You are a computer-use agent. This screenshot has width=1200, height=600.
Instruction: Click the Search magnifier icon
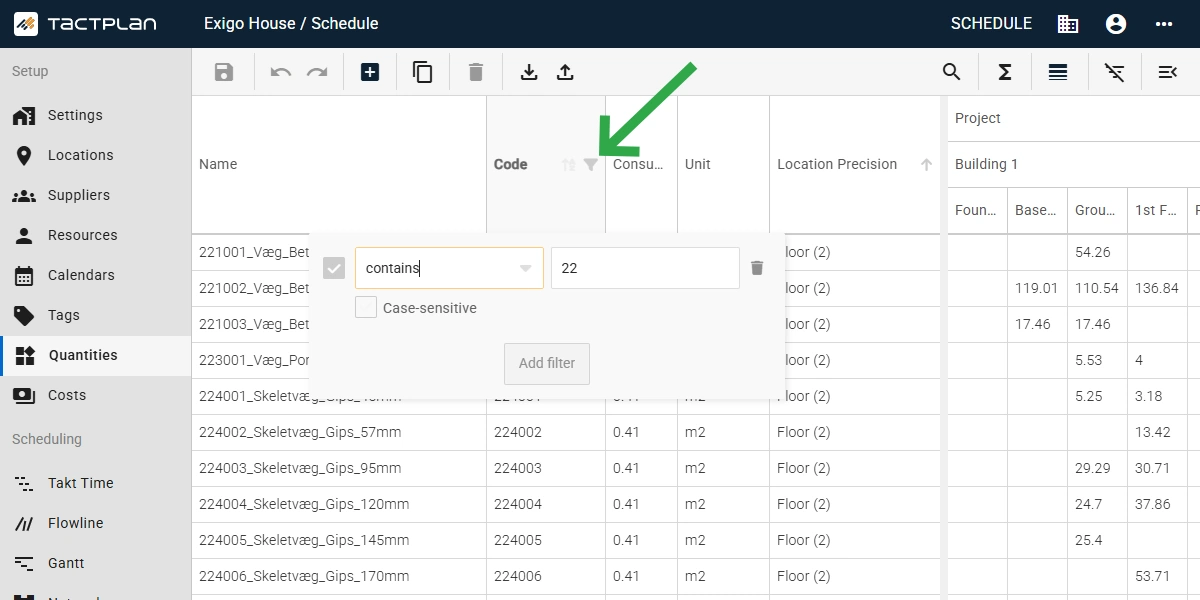coord(952,72)
